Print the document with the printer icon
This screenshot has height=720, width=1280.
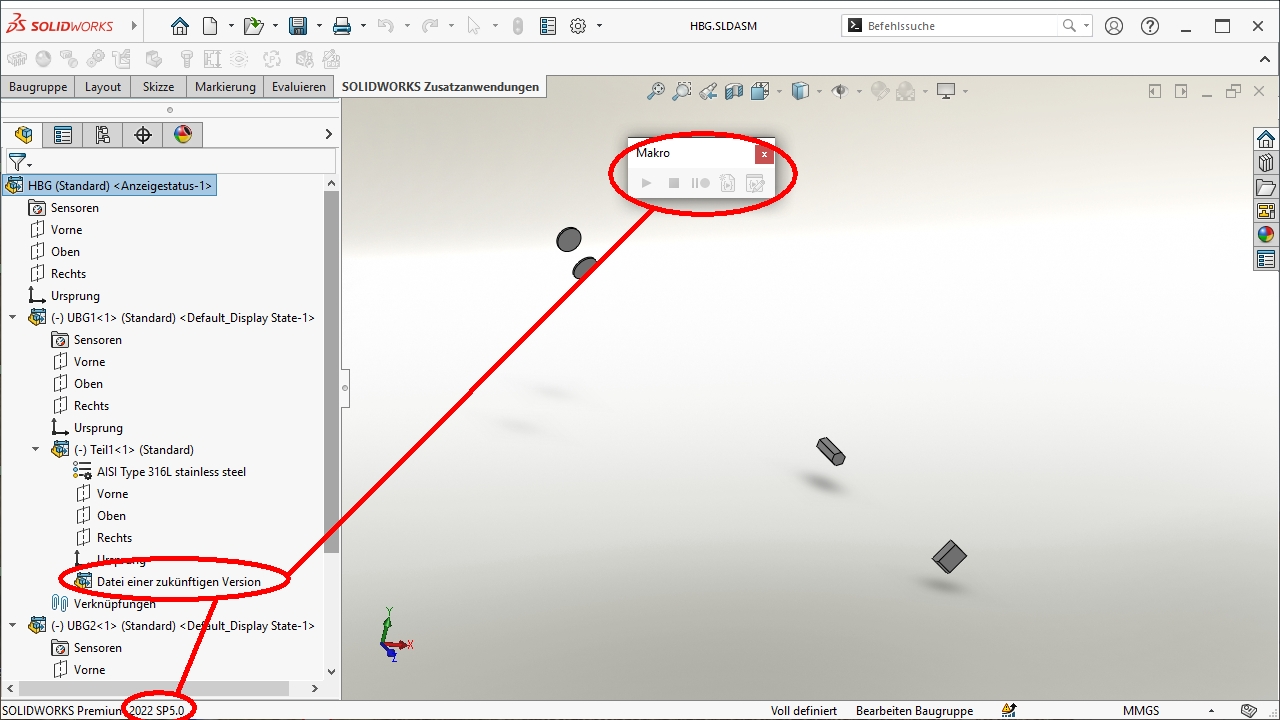tap(342, 26)
